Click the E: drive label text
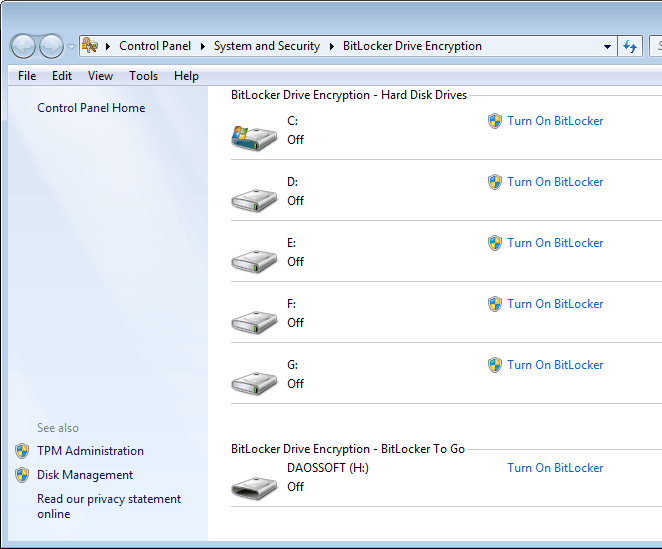 point(291,243)
